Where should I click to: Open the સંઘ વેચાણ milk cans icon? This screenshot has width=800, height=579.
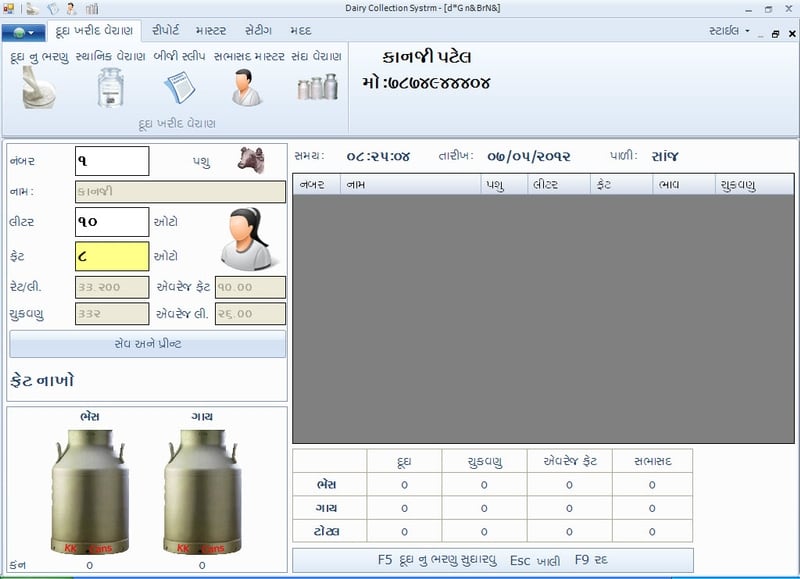(317, 87)
